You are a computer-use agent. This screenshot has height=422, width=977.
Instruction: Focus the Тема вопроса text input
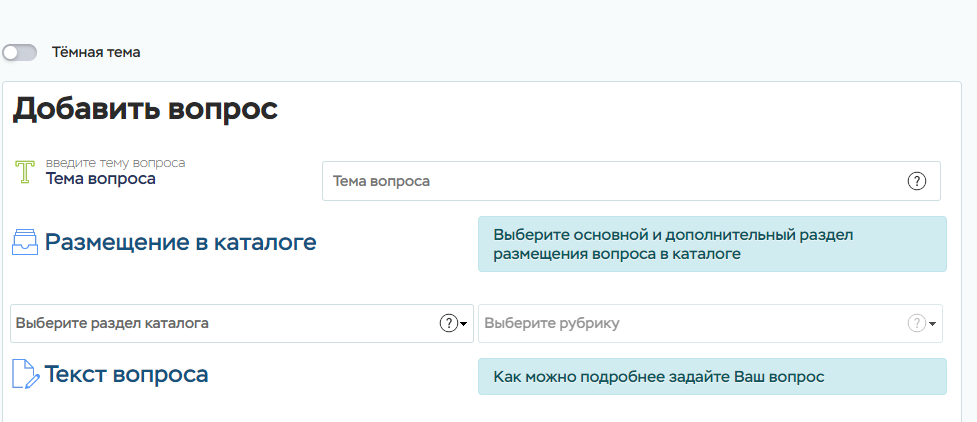tap(610, 181)
